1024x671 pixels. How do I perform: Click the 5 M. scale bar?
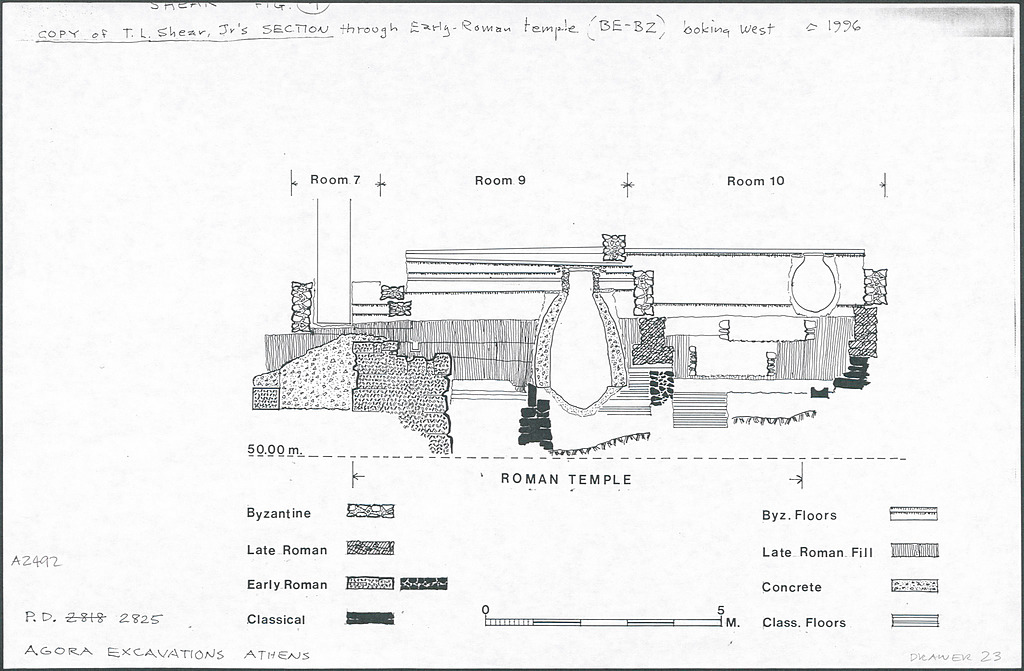pyautogui.click(x=603, y=621)
